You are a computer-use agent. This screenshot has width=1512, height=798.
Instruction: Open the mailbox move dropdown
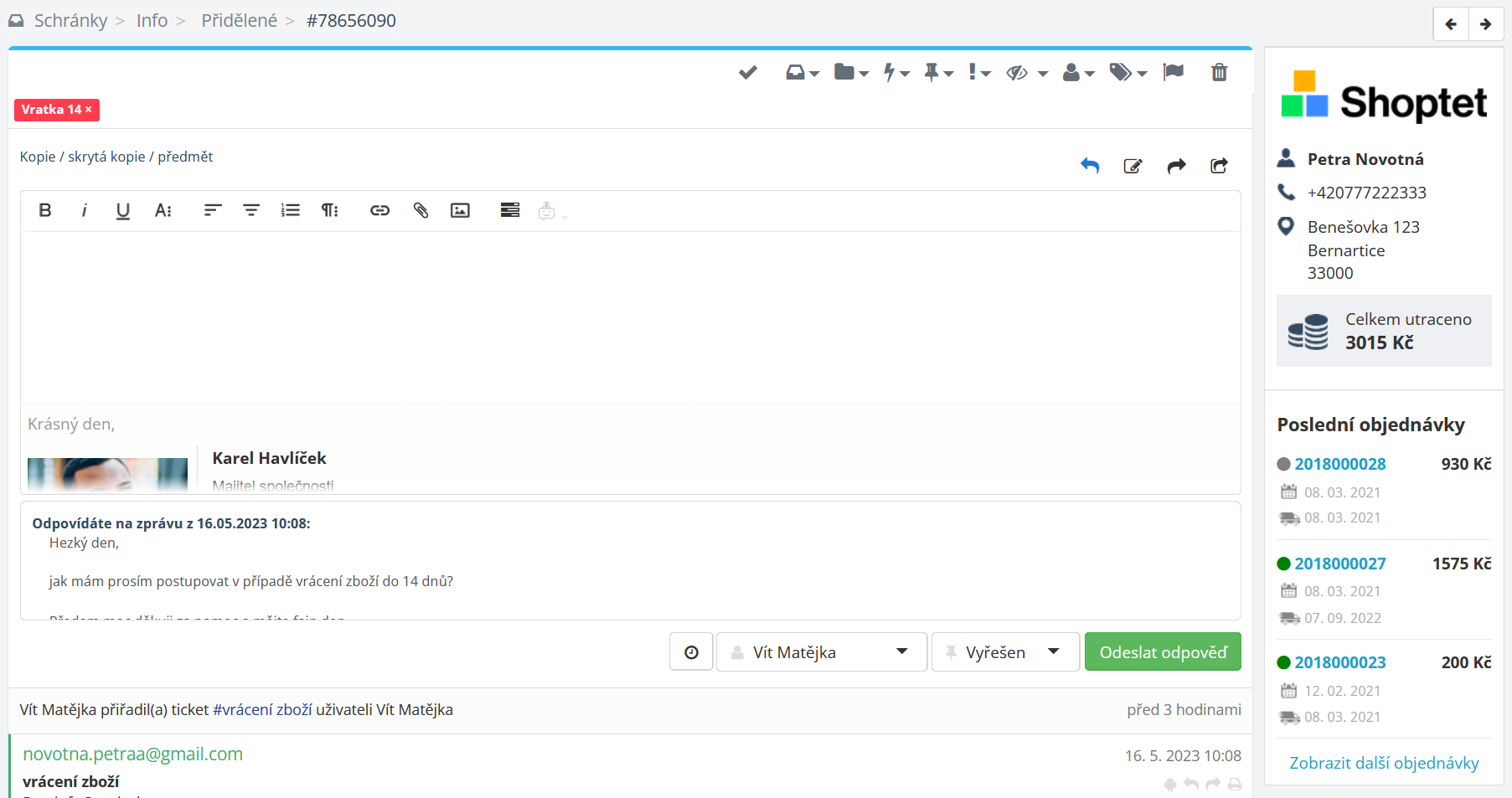pyautogui.click(x=802, y=73)
